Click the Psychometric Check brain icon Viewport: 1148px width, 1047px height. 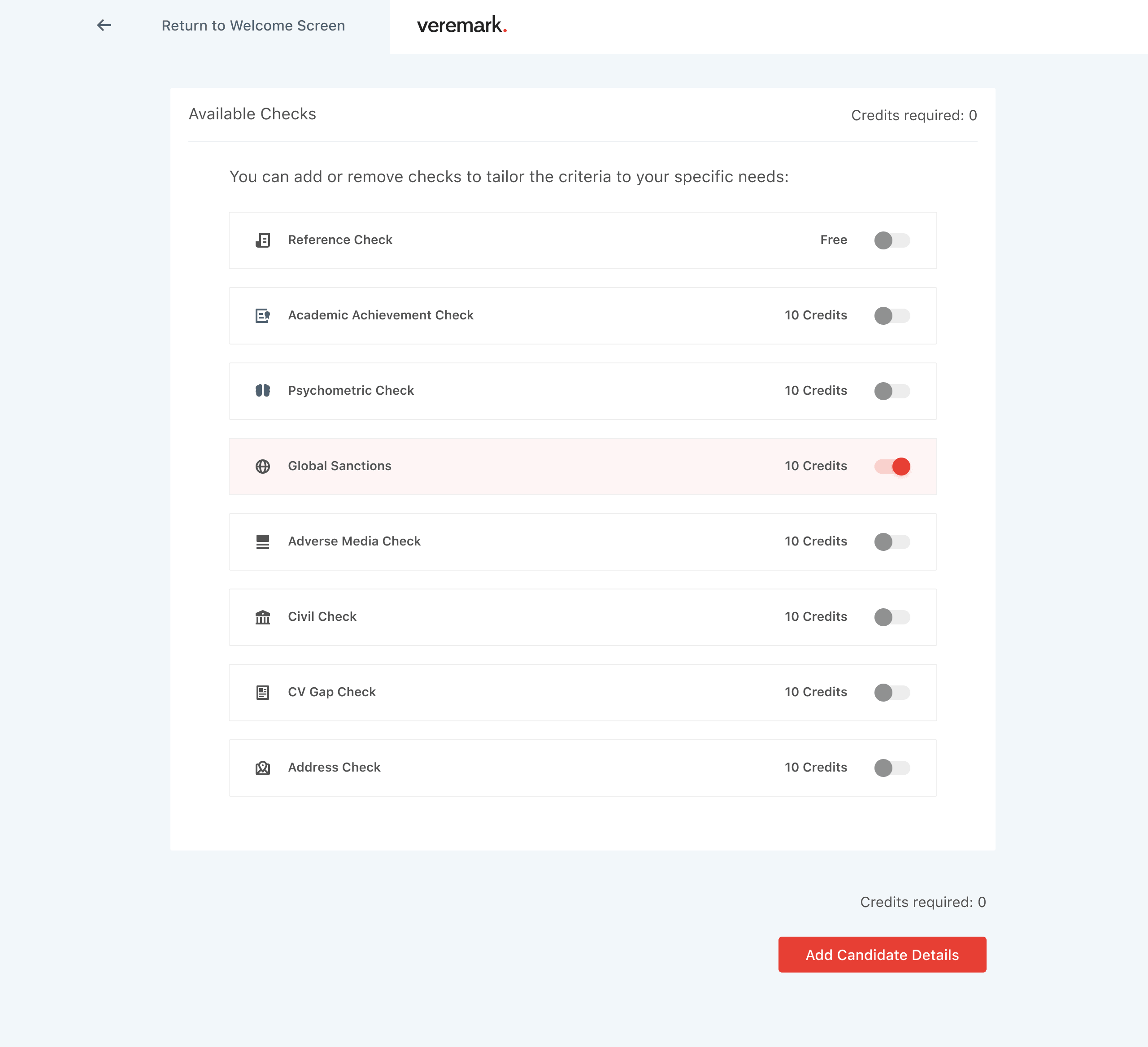[x=262, y=391]
